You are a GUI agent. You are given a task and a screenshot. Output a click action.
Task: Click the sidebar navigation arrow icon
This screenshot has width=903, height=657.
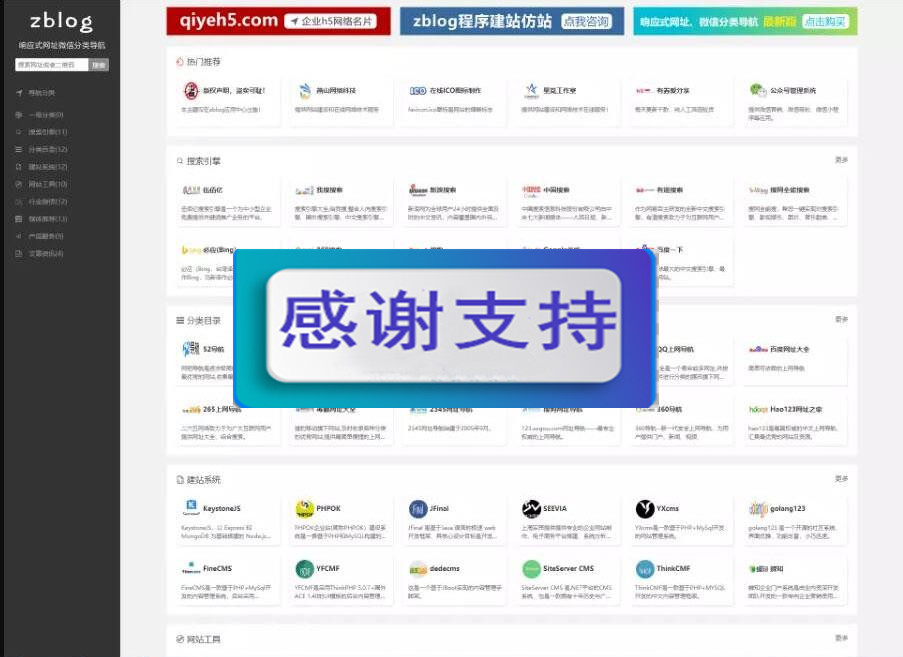click(19, 93)
